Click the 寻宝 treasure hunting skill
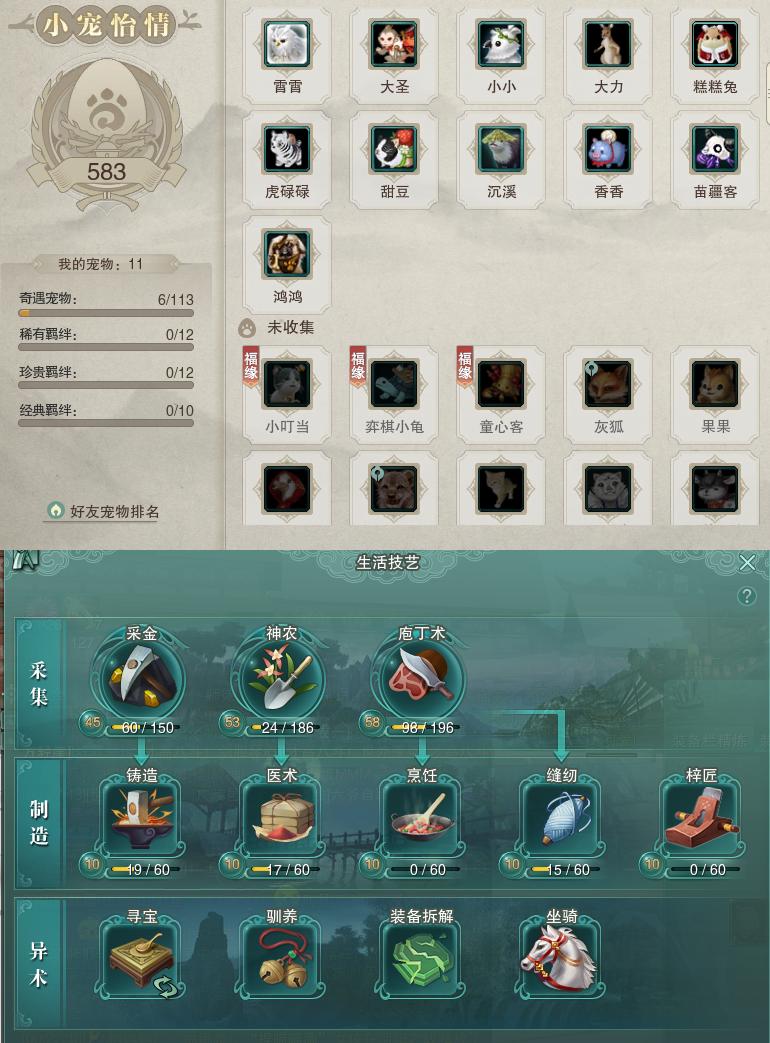The height and width of the screenshot is (1043, 770). [142, 959]
